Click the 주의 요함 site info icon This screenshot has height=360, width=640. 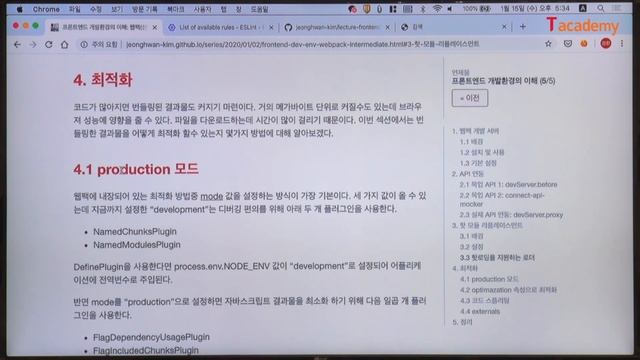pyautogui.click(x=84, y=44)
